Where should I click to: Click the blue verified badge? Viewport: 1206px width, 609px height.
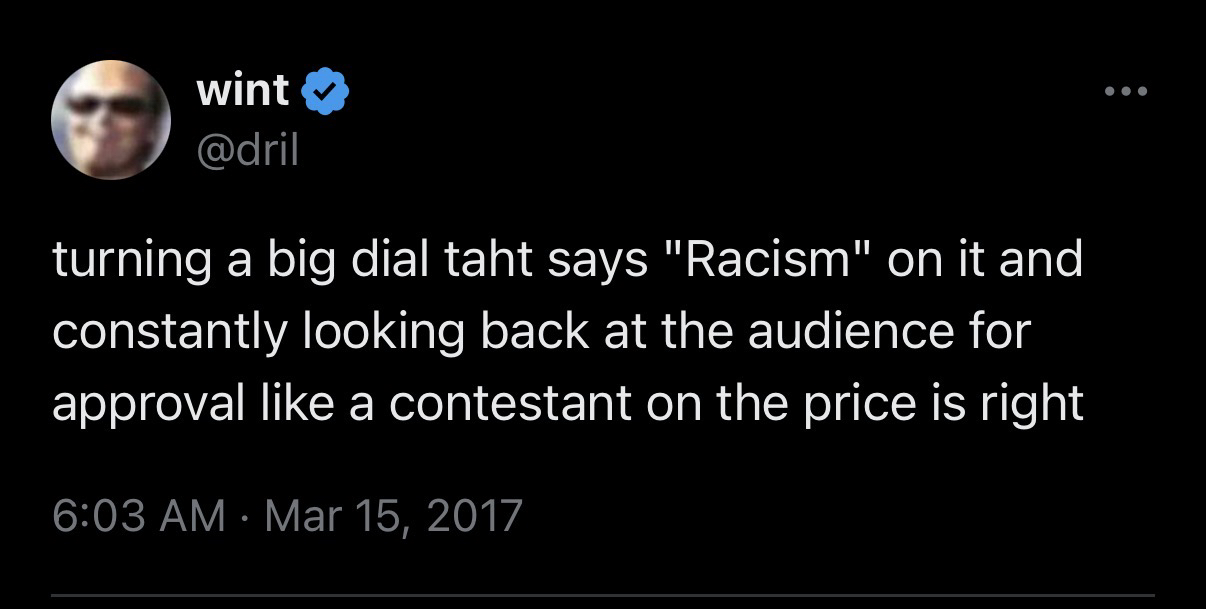325,92
